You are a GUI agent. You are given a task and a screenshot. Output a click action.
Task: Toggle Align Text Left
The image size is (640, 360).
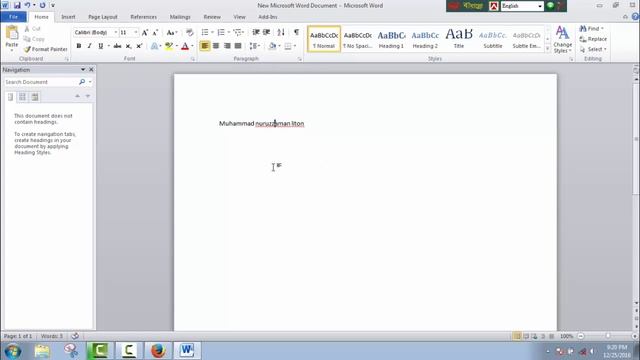205,46
